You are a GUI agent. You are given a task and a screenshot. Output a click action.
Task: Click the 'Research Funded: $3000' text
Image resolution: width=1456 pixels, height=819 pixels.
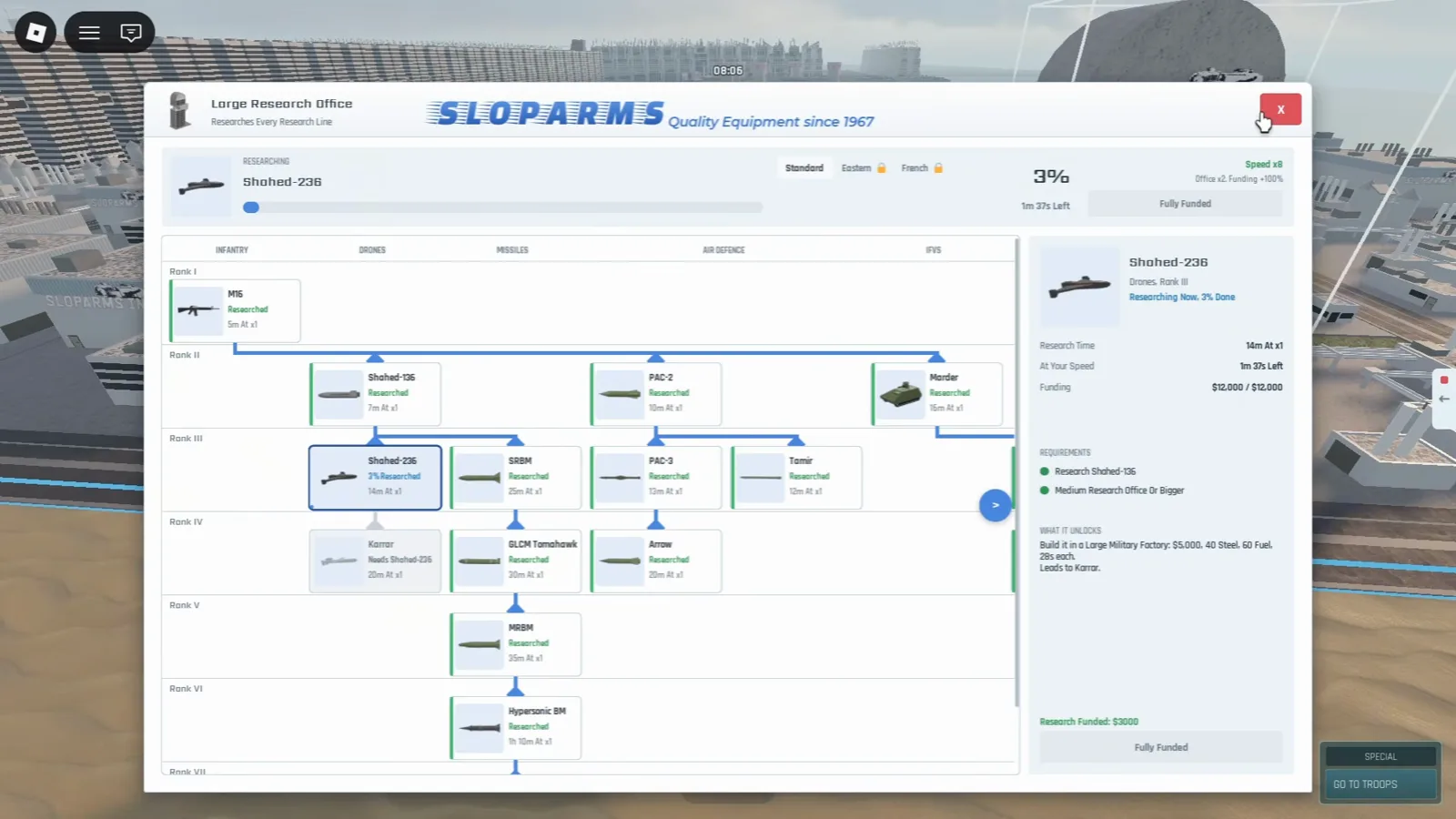[x=1089, y=722]
